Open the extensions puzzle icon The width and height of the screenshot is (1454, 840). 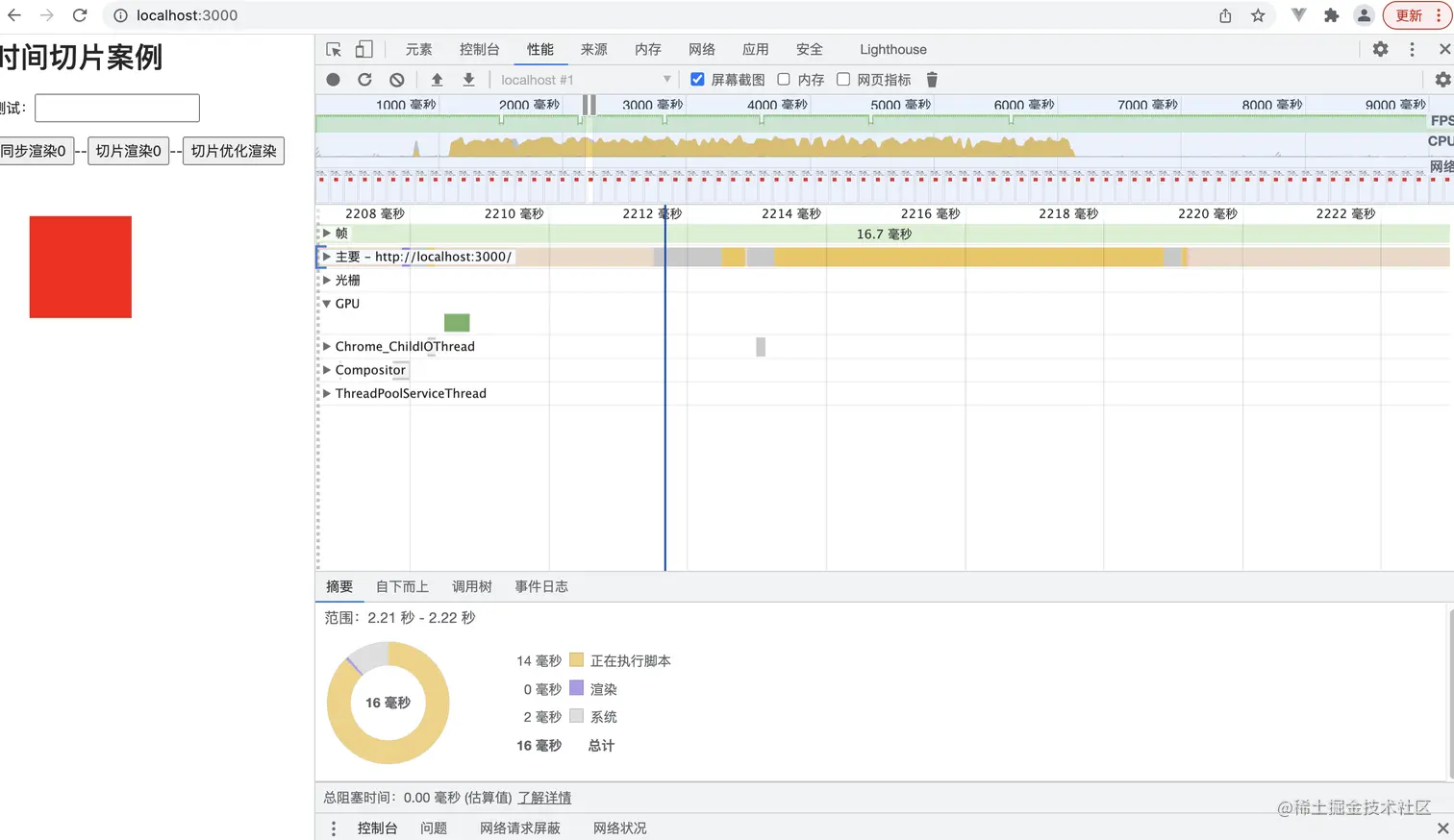click(1332, 15)
